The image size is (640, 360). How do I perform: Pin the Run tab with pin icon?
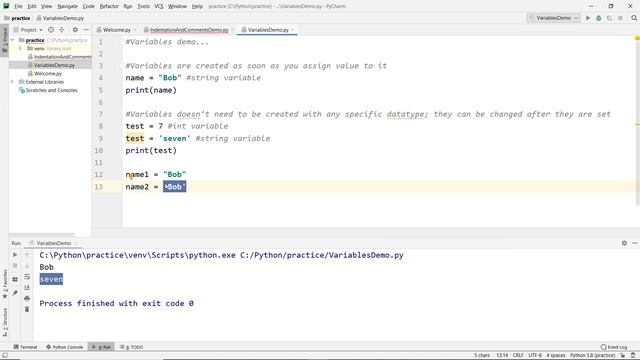(15, 293)
